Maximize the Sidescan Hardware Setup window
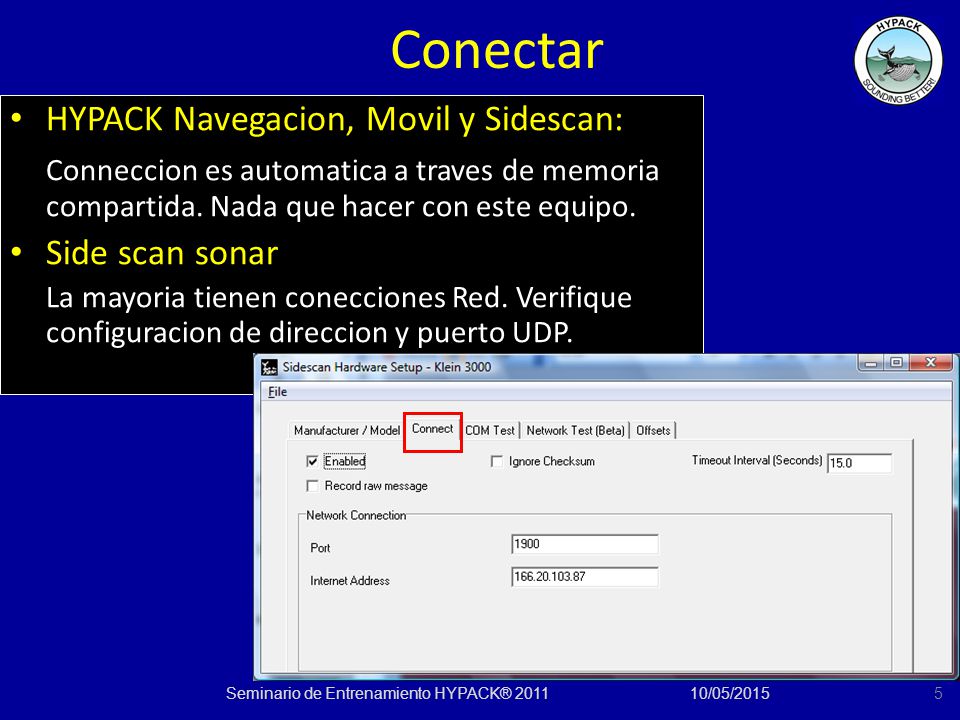The width and height of the screenshot is (960, 720). click(896, 363)
